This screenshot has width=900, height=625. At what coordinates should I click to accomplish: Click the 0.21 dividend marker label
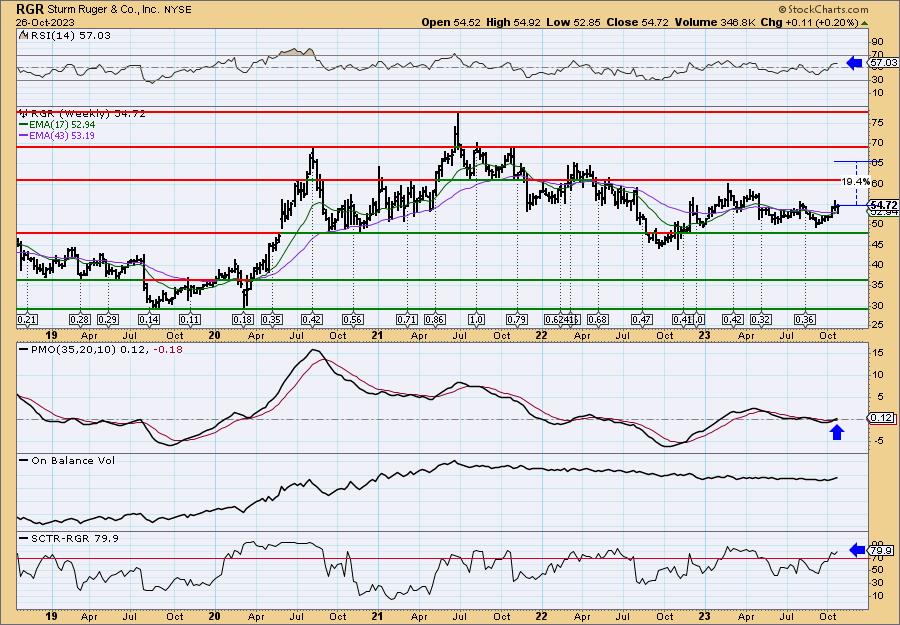[27, 319]
